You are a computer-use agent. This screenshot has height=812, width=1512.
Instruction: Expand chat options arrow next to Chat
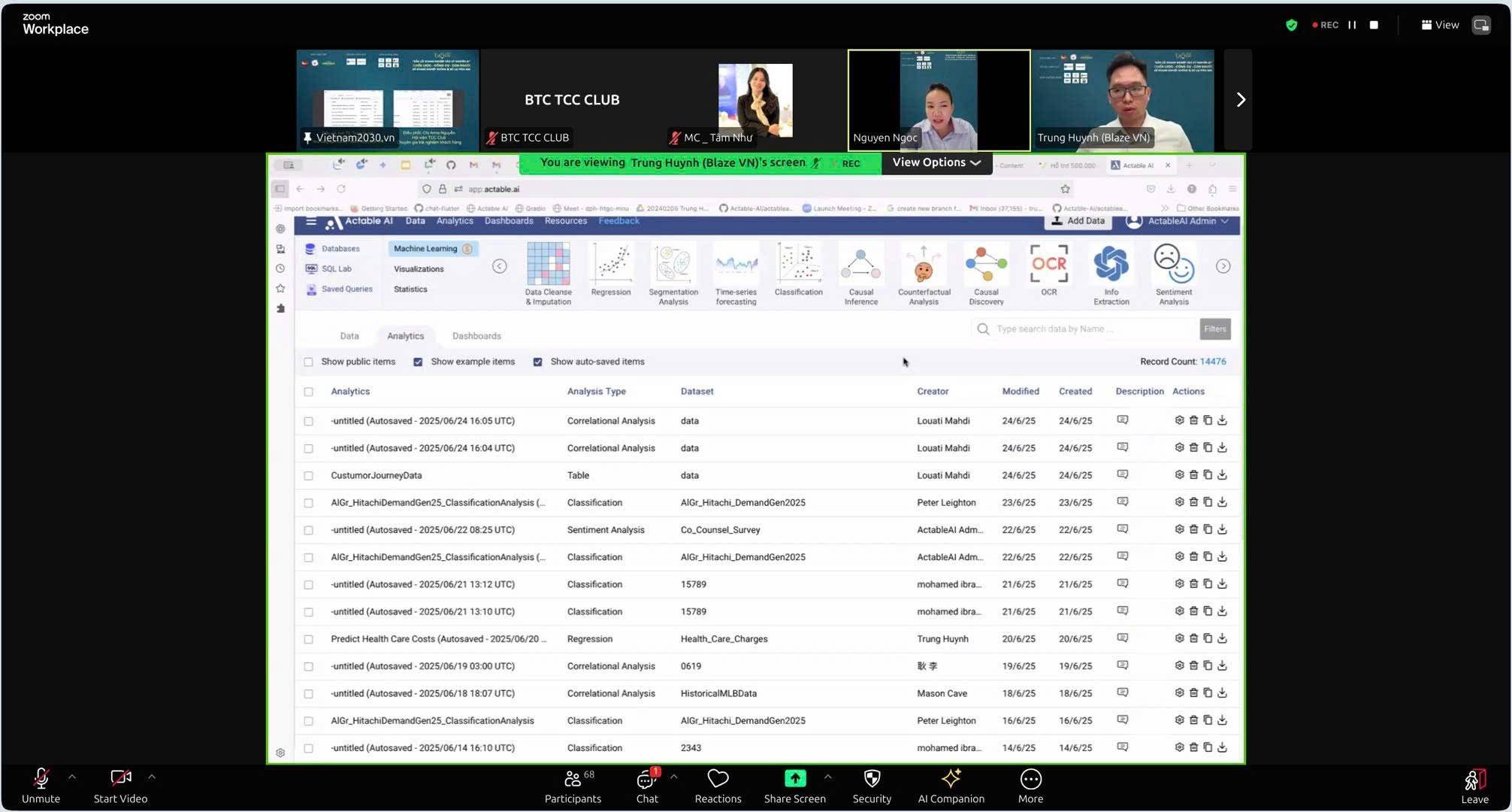[673, 777]
